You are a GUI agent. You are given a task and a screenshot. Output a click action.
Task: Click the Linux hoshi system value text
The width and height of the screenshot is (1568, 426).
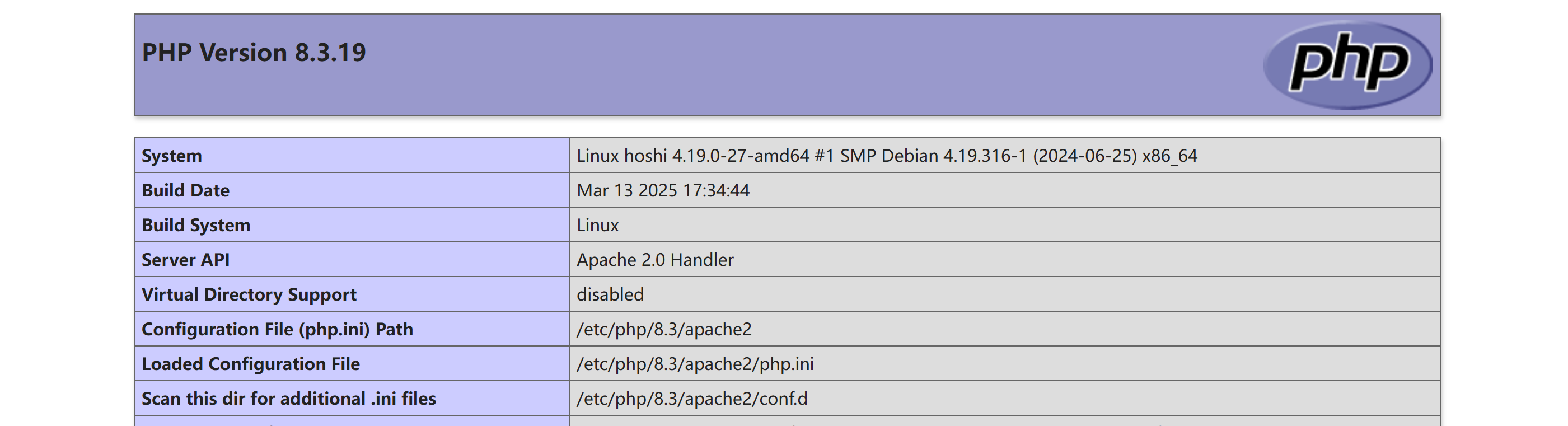click(887, 156)
